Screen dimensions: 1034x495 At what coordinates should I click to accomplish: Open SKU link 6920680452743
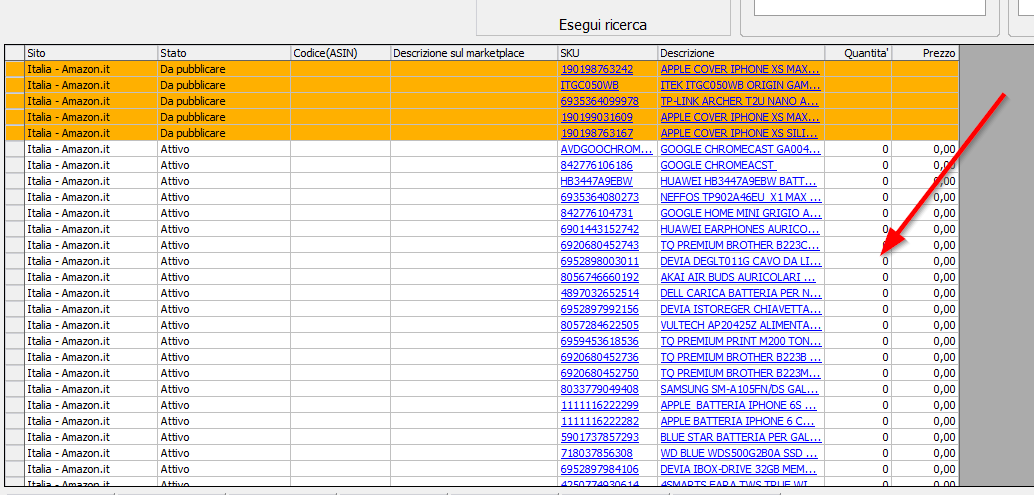coord(599,245)
